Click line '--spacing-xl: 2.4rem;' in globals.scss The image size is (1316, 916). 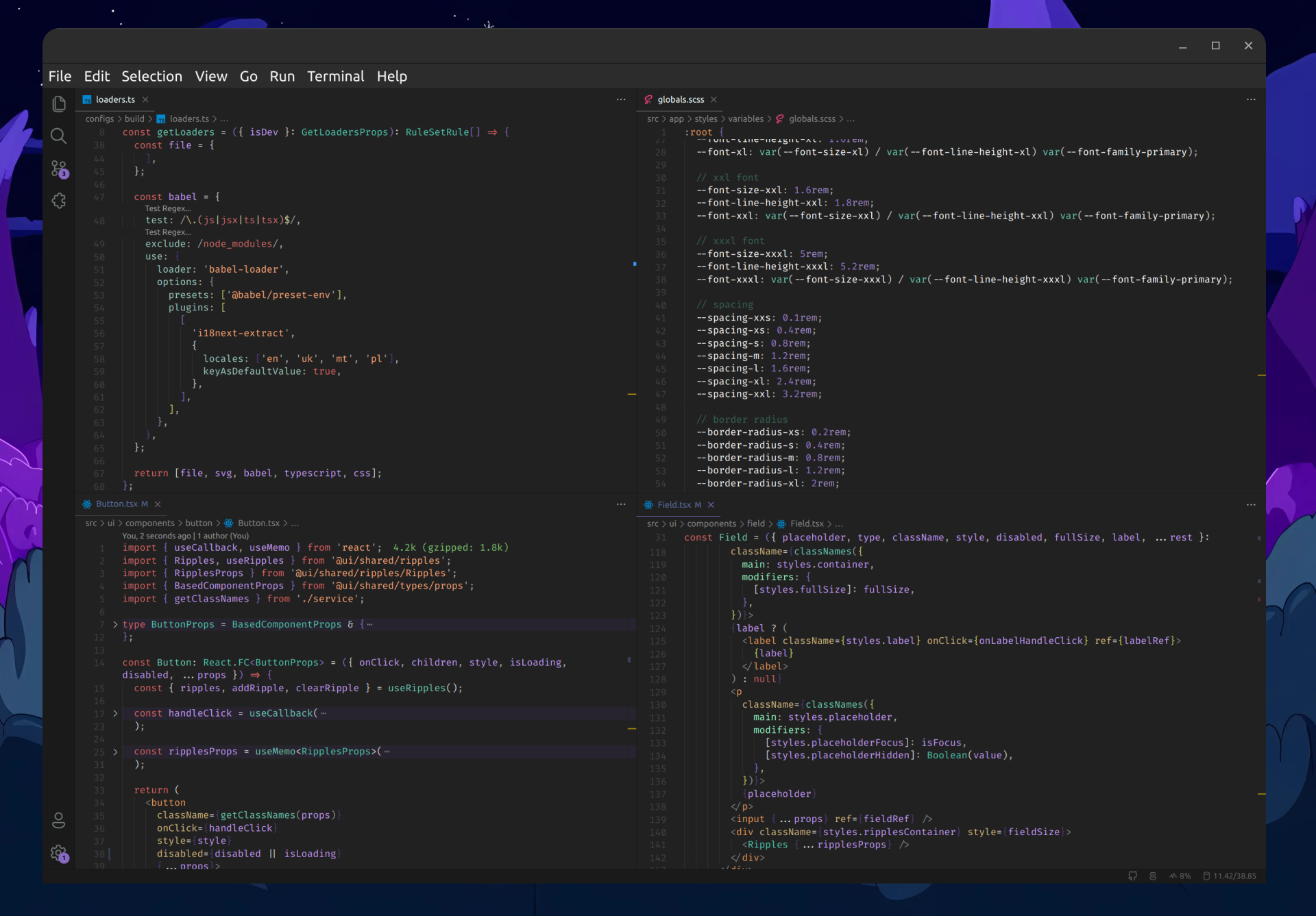(756, 381)
